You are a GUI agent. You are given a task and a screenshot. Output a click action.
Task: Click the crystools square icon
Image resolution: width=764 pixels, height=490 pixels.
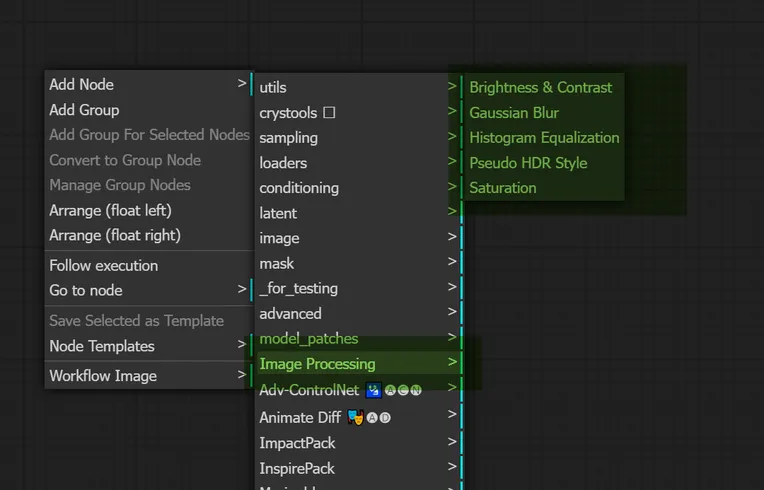coord(329,113)
